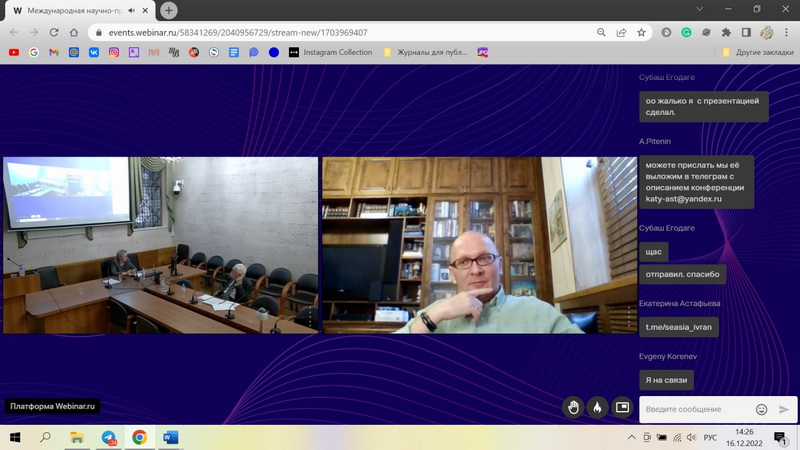Open a new browser tab
This screenshot has height=450, width=800.
[x=168, y=10]
